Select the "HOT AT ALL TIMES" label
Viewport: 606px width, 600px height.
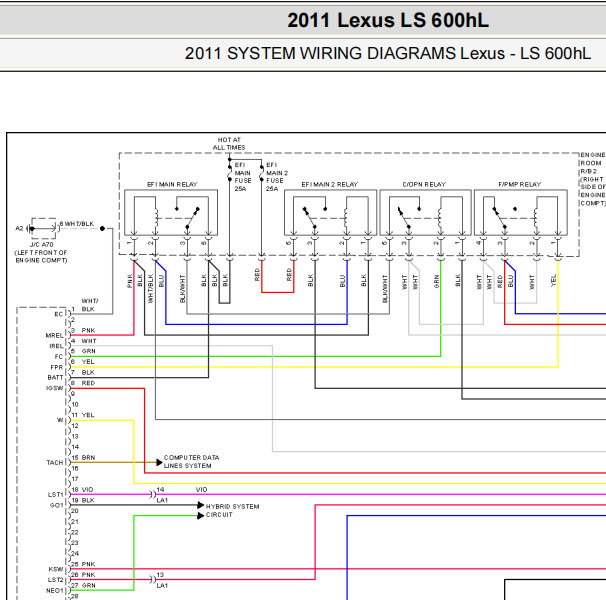[x=229, y=143]
